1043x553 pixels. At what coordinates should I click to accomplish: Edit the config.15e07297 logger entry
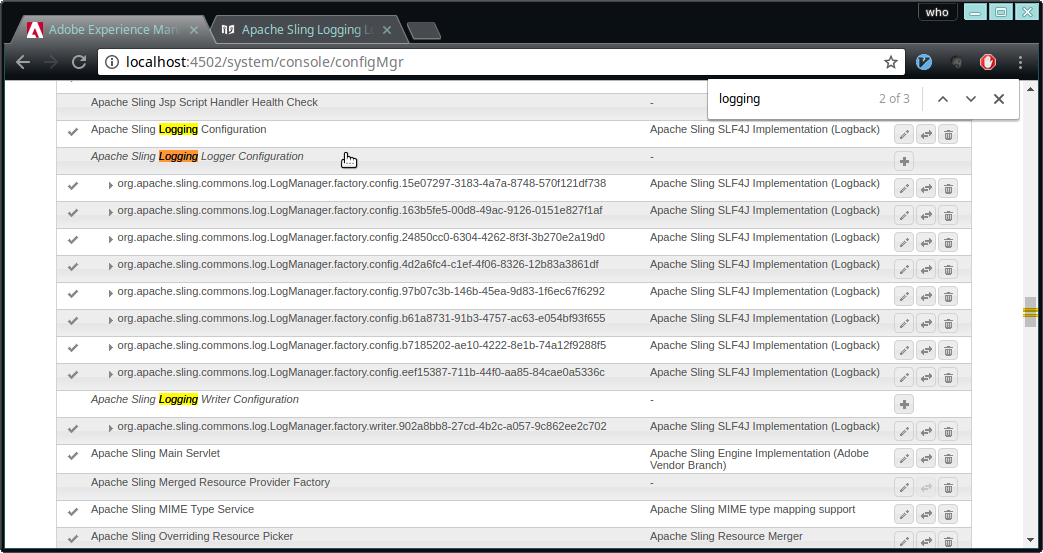903,188
